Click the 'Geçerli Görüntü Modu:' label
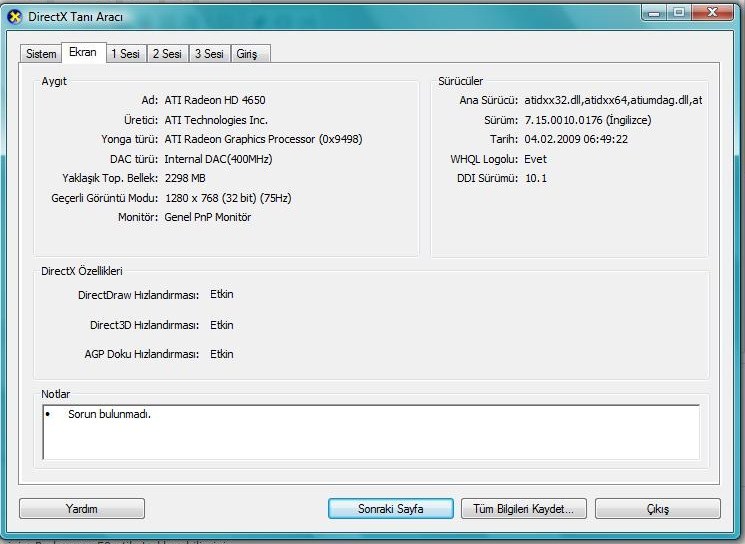The image size is (745, 544). click(x=105, y=198)
